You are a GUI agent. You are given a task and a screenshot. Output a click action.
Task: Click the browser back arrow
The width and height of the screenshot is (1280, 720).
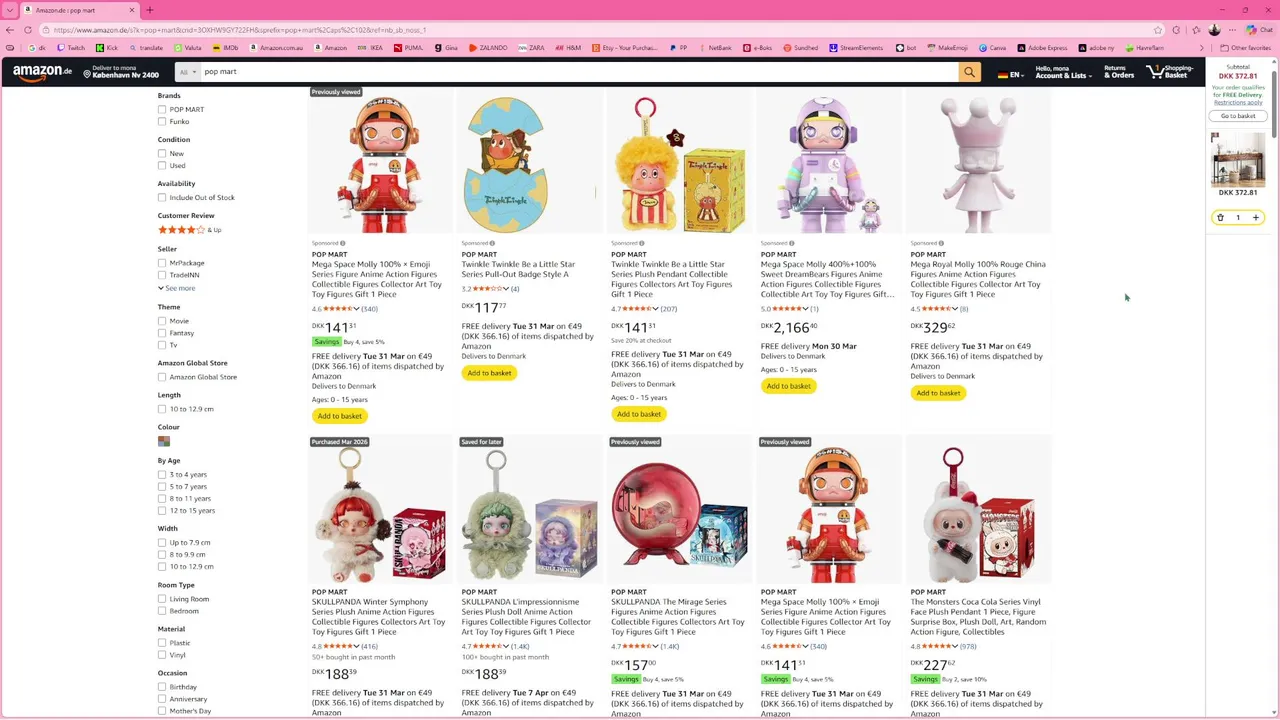click(10, 30)
